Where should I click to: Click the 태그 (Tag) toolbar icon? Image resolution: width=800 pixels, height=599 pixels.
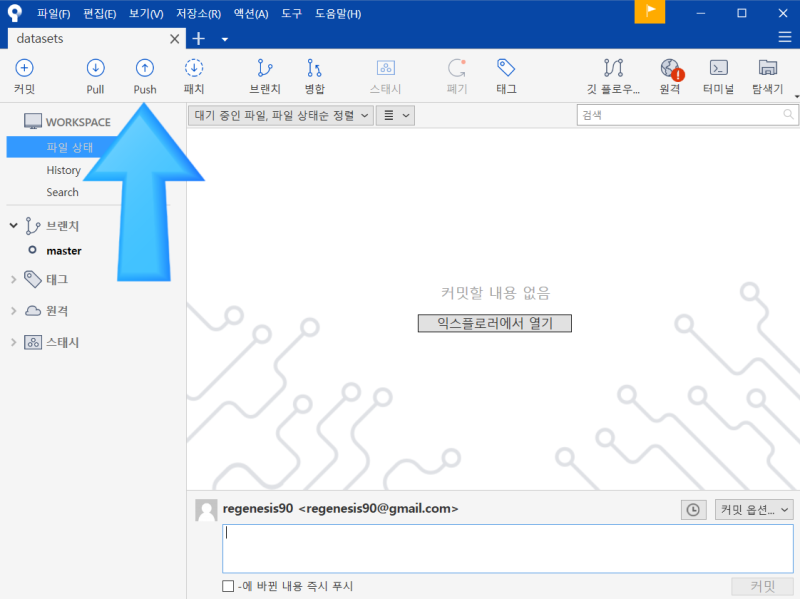(x=503, y=74)
